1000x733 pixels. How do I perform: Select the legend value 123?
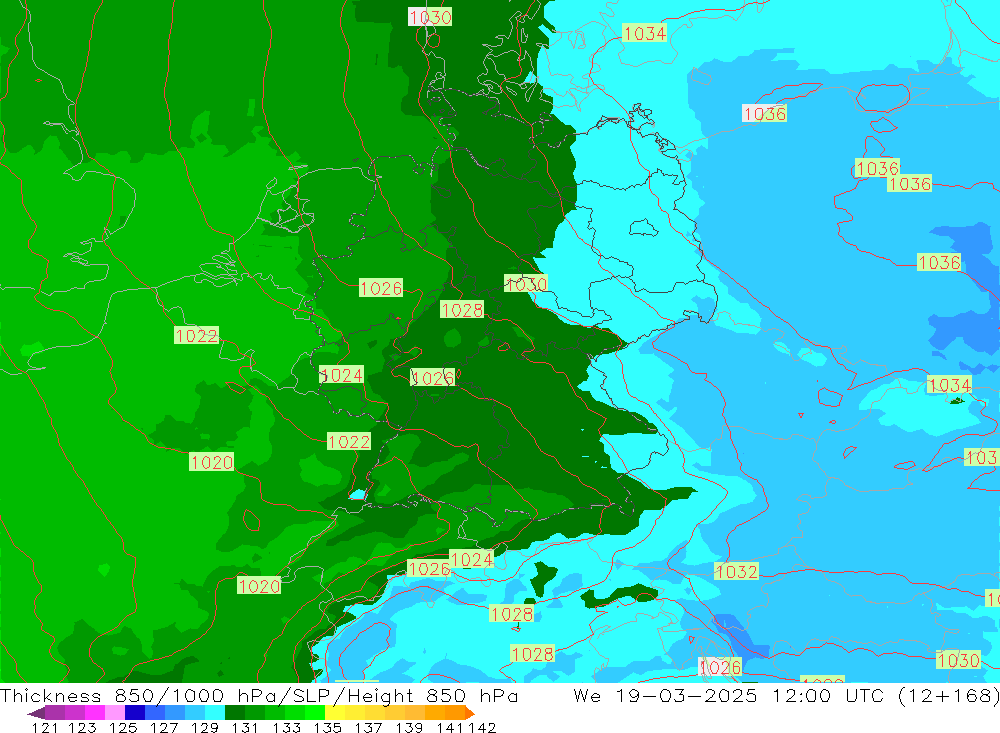[82, 727]
